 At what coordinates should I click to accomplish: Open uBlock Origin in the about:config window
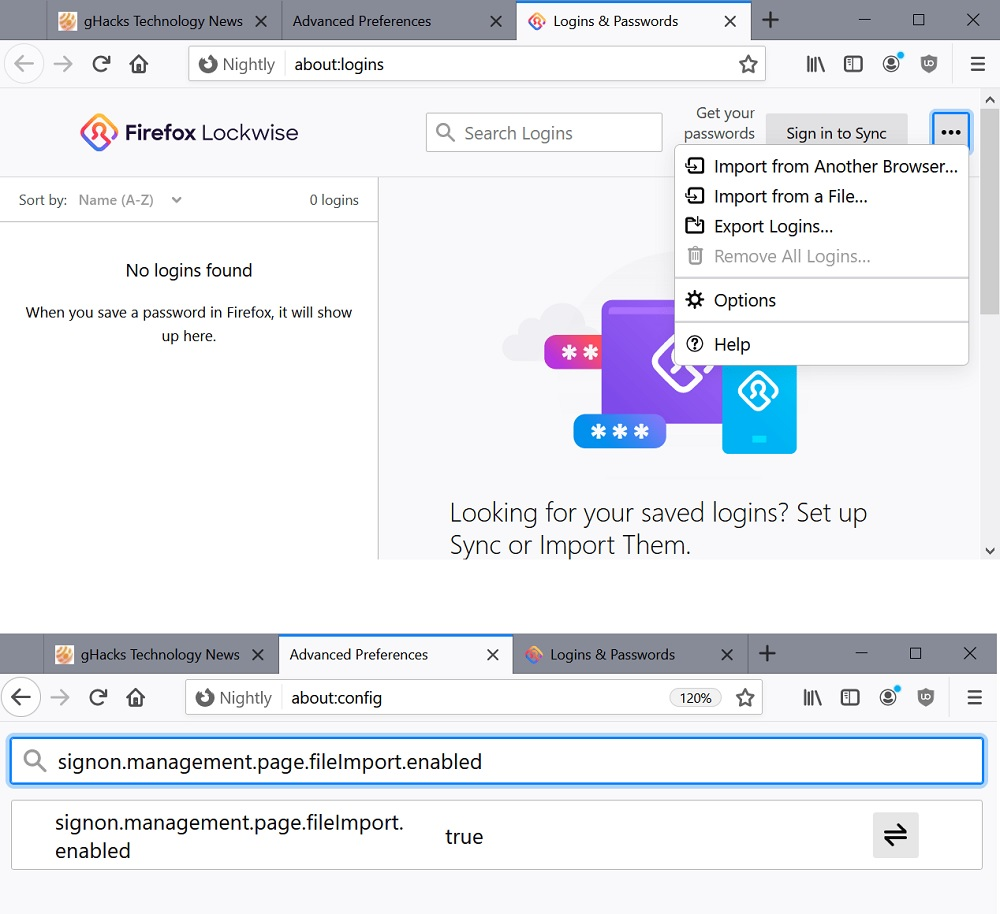pyautogui.click(x=925, y=697)
